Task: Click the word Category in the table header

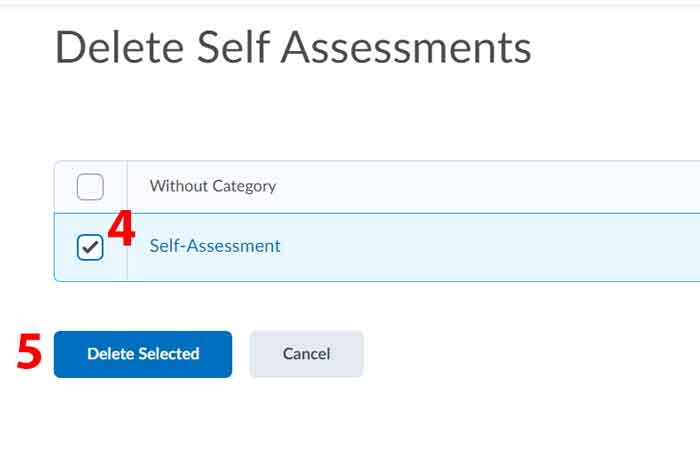Action: tap(244, 186)
